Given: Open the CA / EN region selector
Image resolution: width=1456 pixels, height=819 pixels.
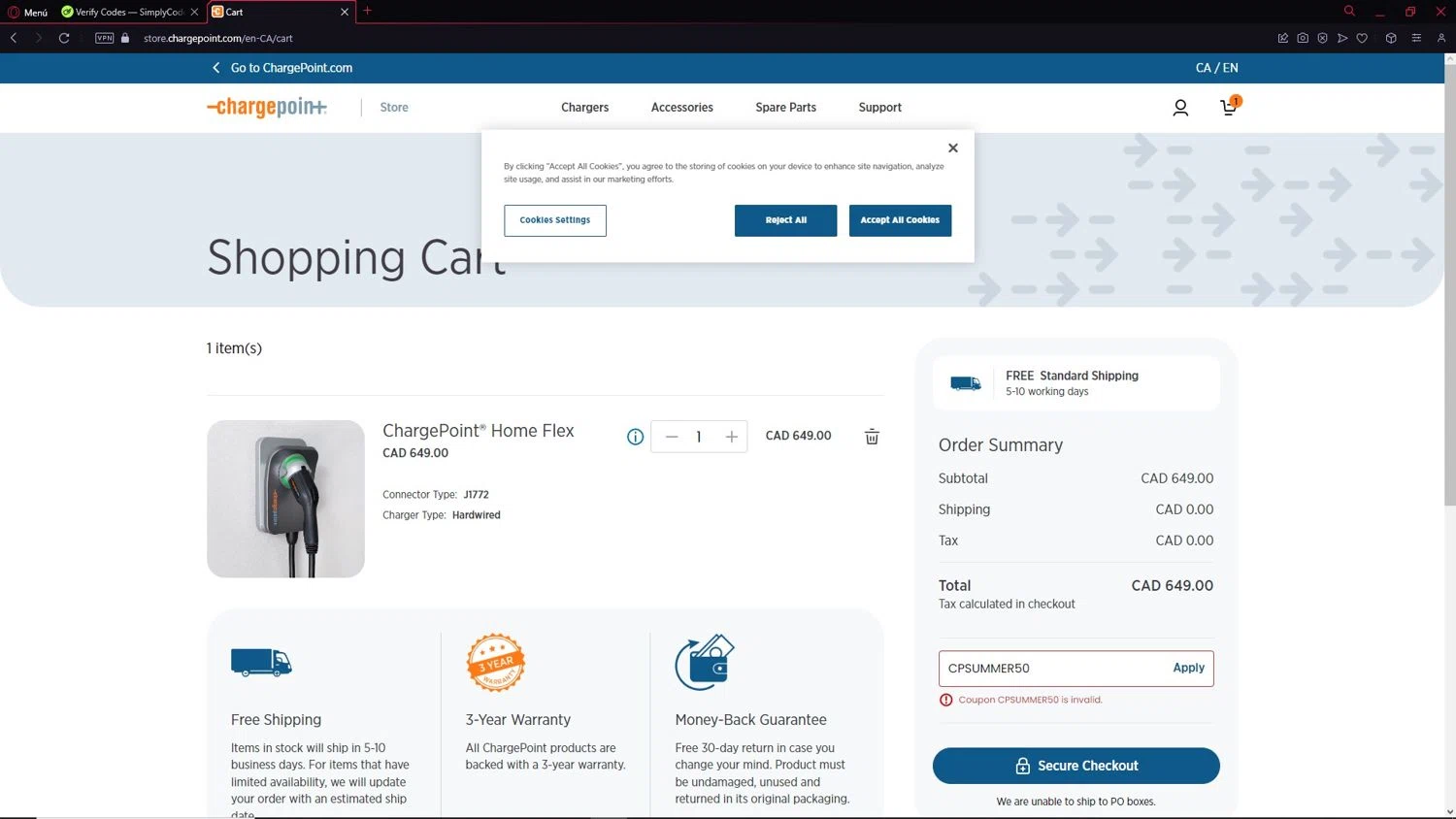Looking at the screenshot, I should click(x=1216, y=68).
